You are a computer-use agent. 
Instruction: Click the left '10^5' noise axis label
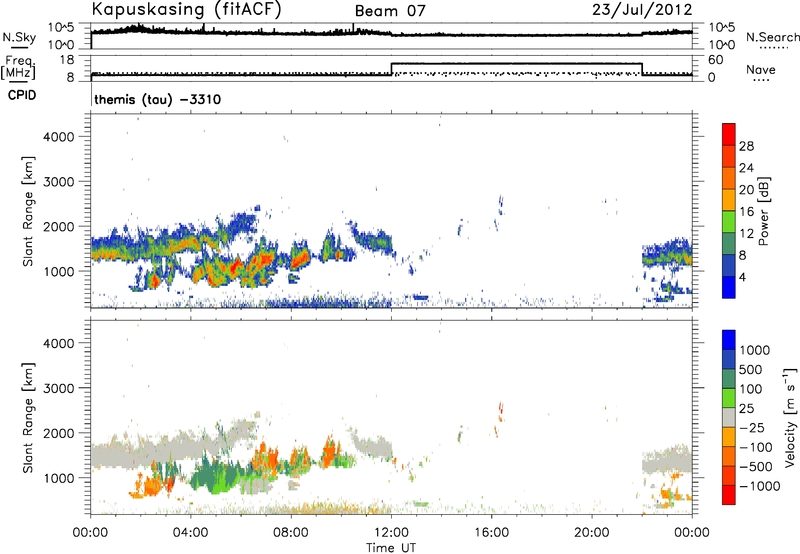61,28
